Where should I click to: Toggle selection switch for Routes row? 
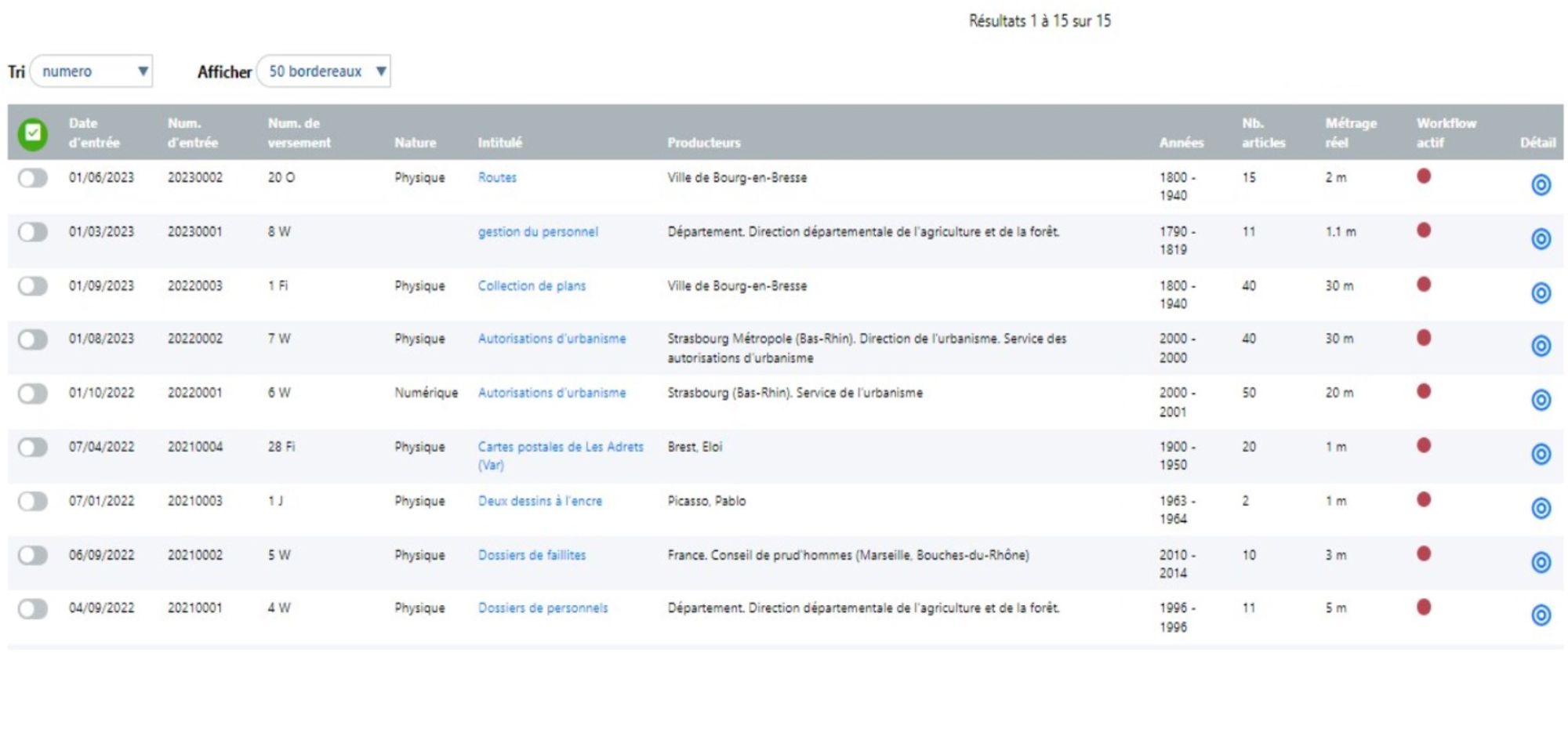tap(33, 179)
